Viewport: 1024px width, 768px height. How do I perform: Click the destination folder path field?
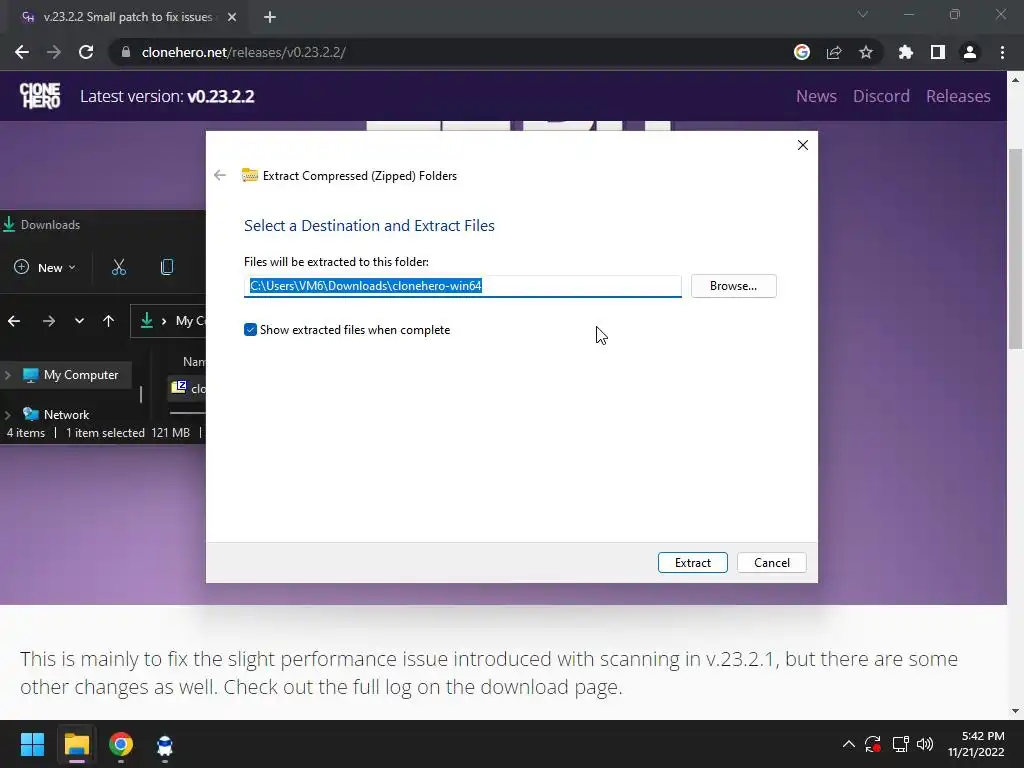(462, 286)
